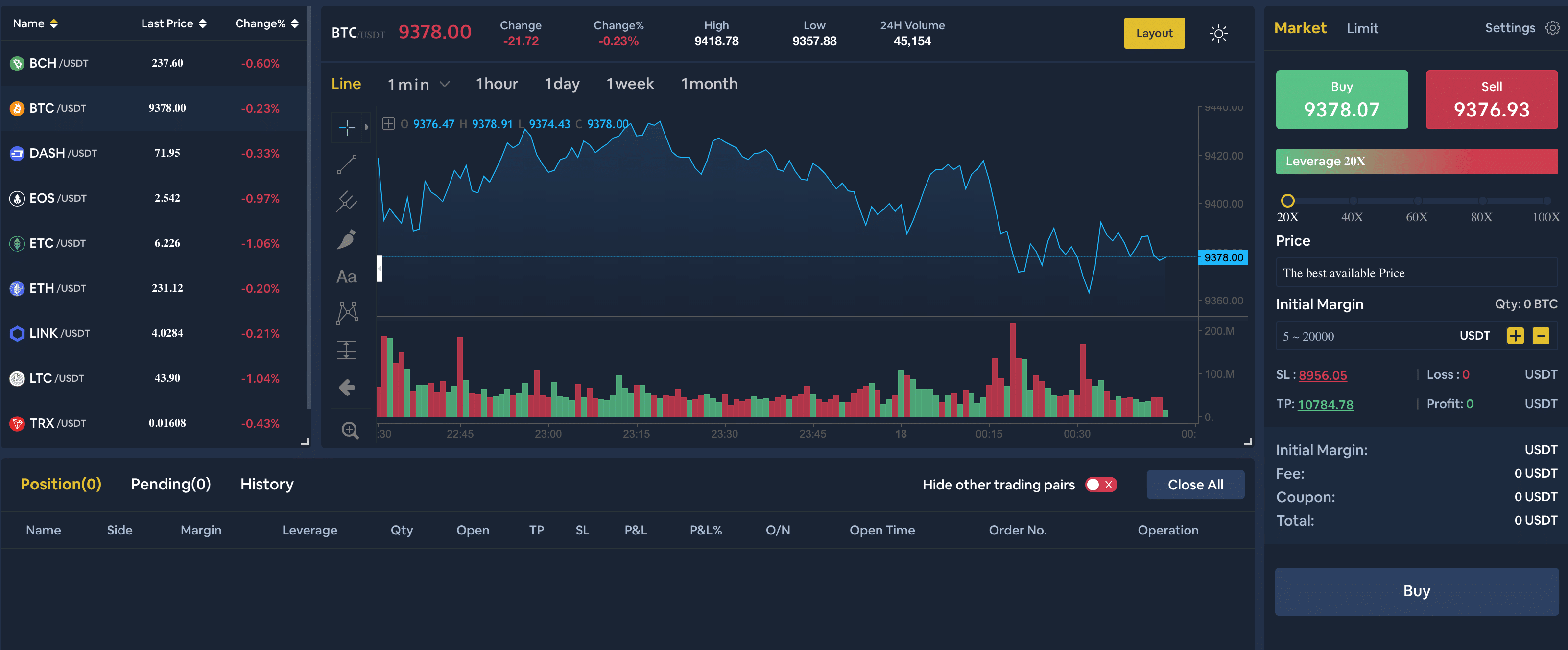Click the zoom in magnifier icon
The height and width of the screenshot is (650, 1568).
350,430
